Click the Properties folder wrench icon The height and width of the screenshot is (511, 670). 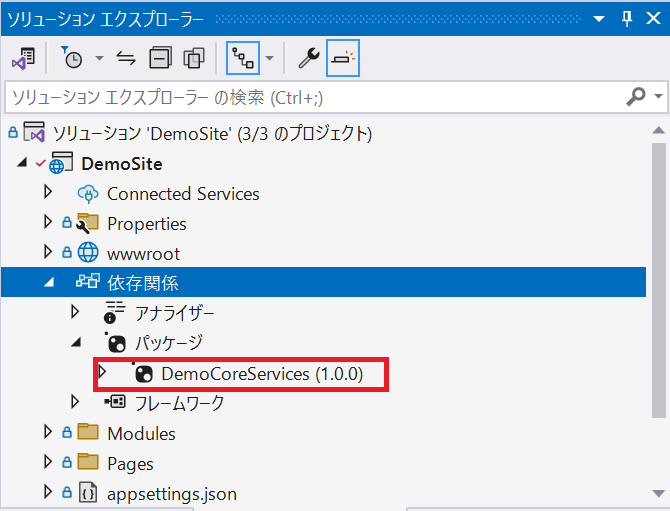(88, 223)
